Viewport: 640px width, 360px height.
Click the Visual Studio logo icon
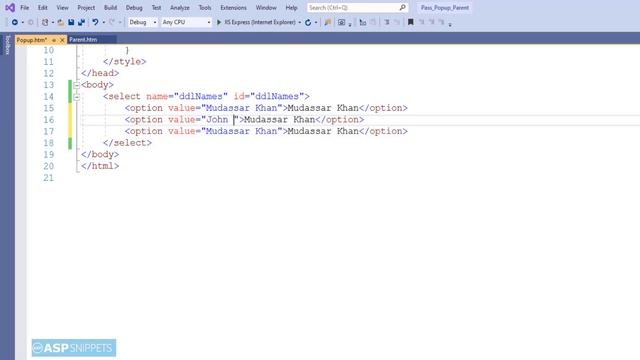tap(10, 7)
